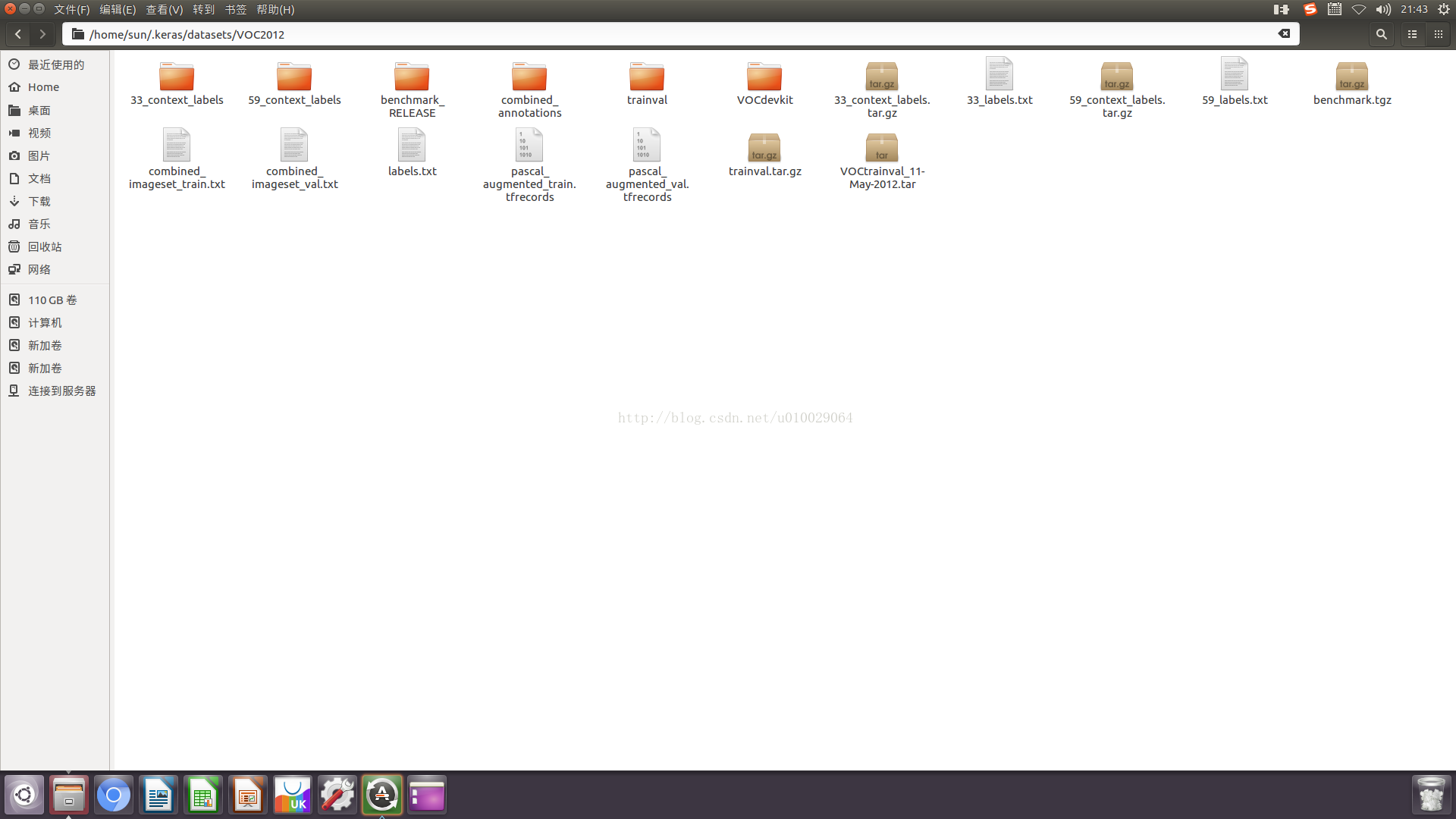Open 下载 downloads location
Viewport: 1456px width, 819px height.
55,201
